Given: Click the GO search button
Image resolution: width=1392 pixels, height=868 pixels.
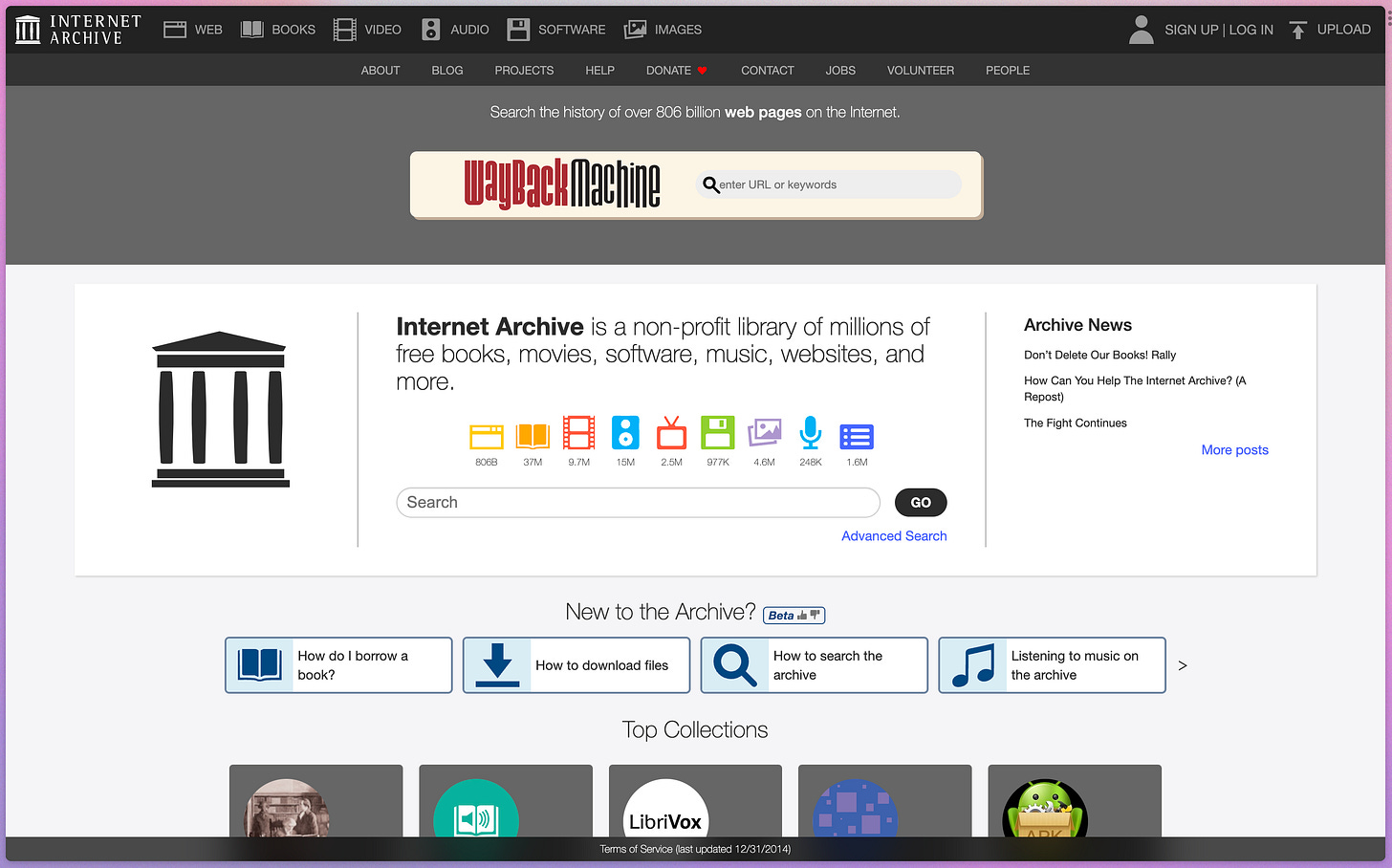Looking at the screenshot, I should point(921,503).
